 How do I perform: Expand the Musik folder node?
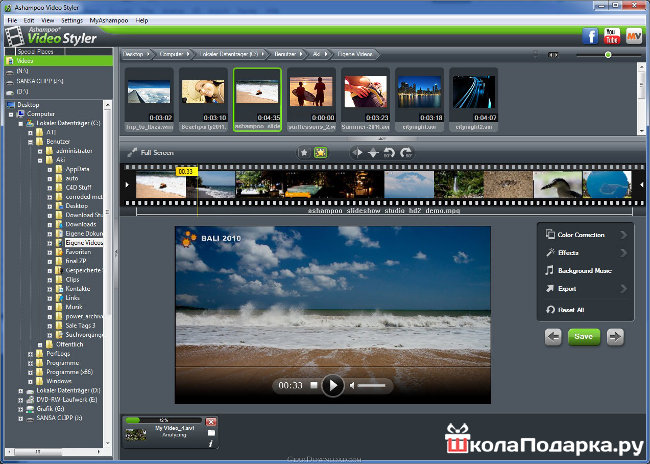pos(50,308)
